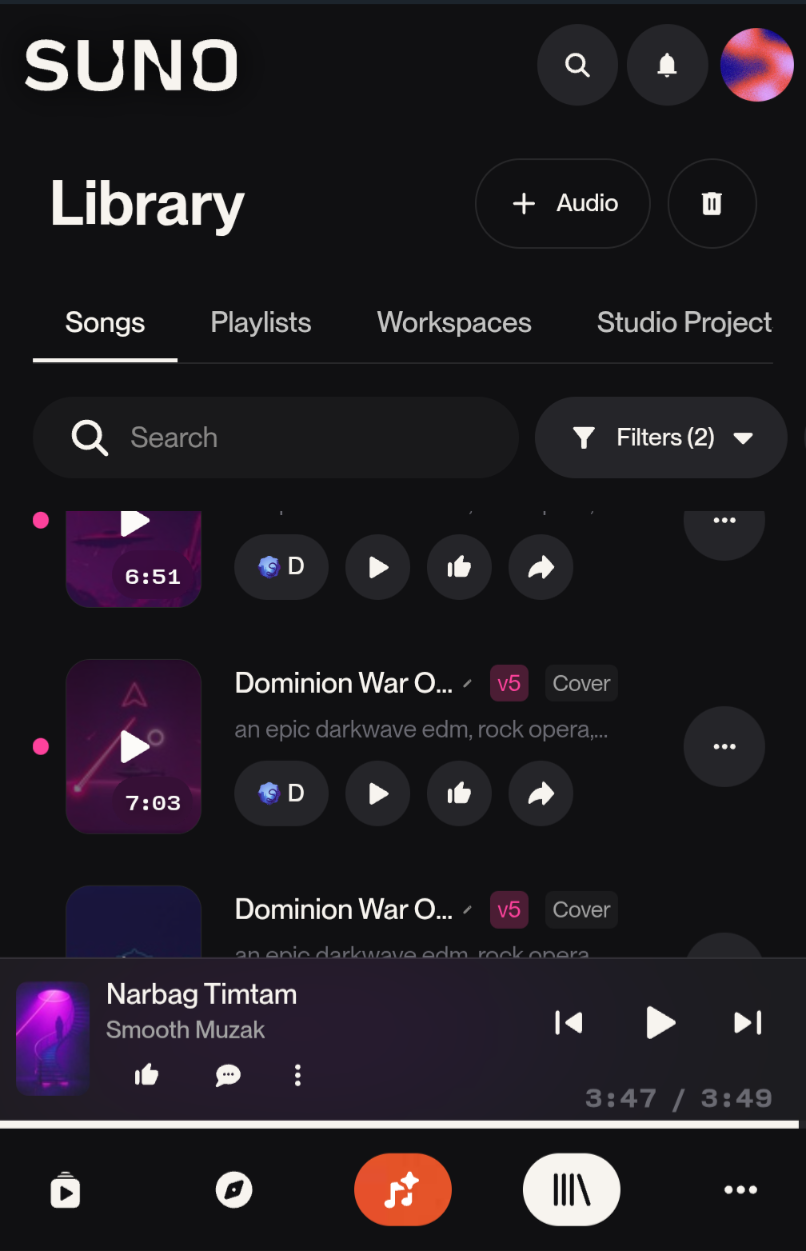Open Explore compass in bottom nav
Screen dimensions: 806x1251
234,1190
